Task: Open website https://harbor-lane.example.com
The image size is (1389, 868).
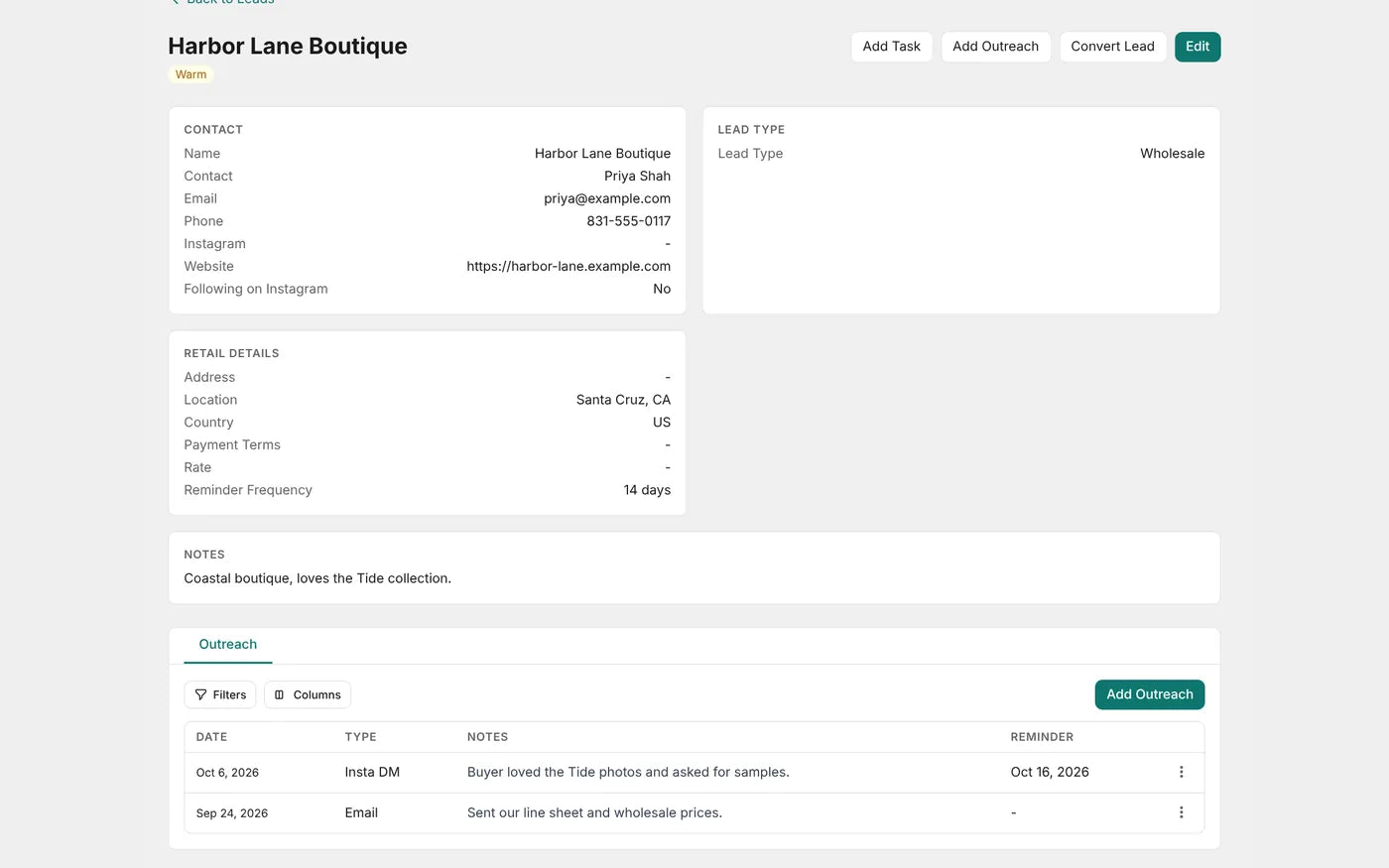Action: tap(568, 266)
